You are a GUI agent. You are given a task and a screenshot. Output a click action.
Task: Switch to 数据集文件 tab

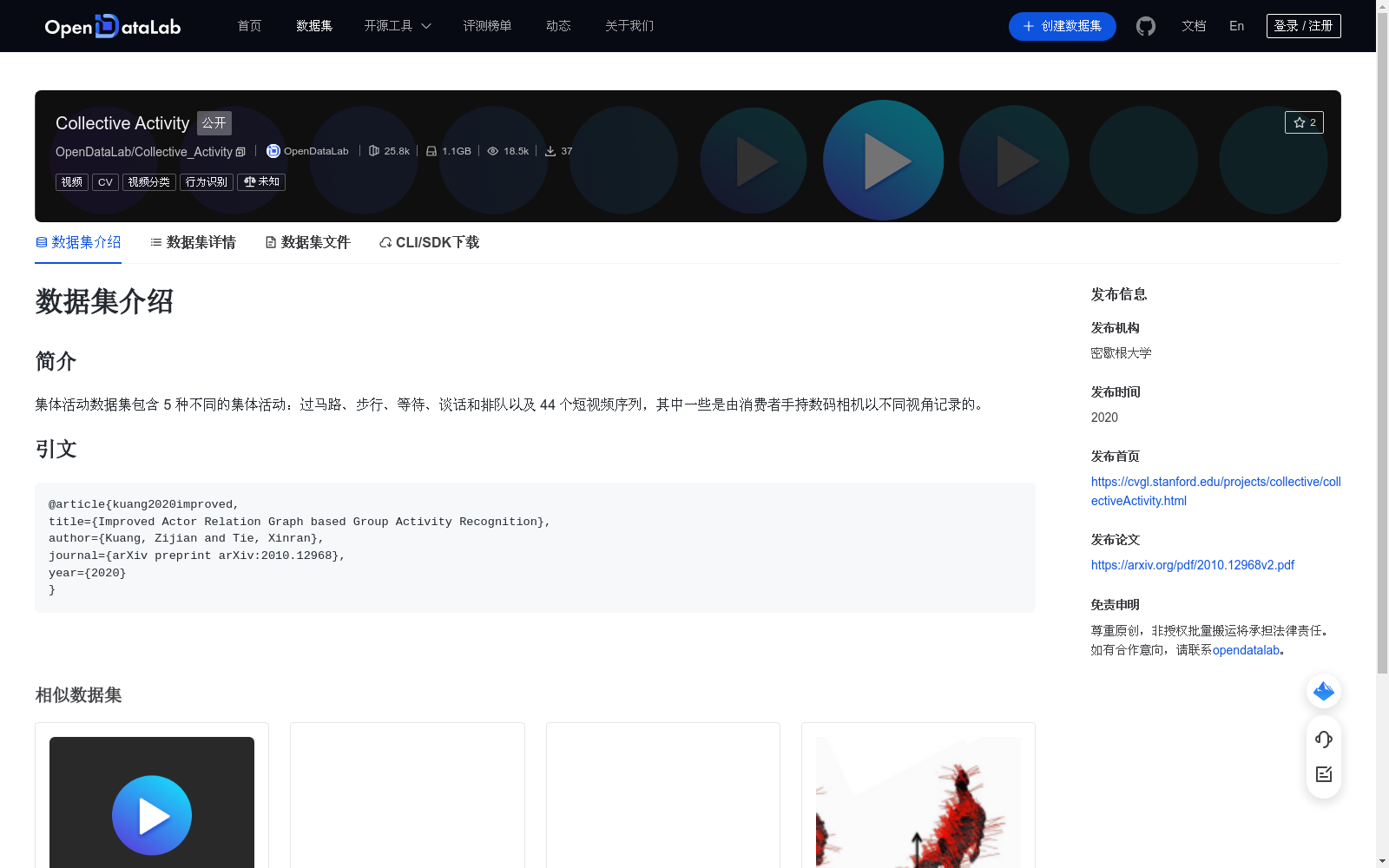click(x=307, y=242)
